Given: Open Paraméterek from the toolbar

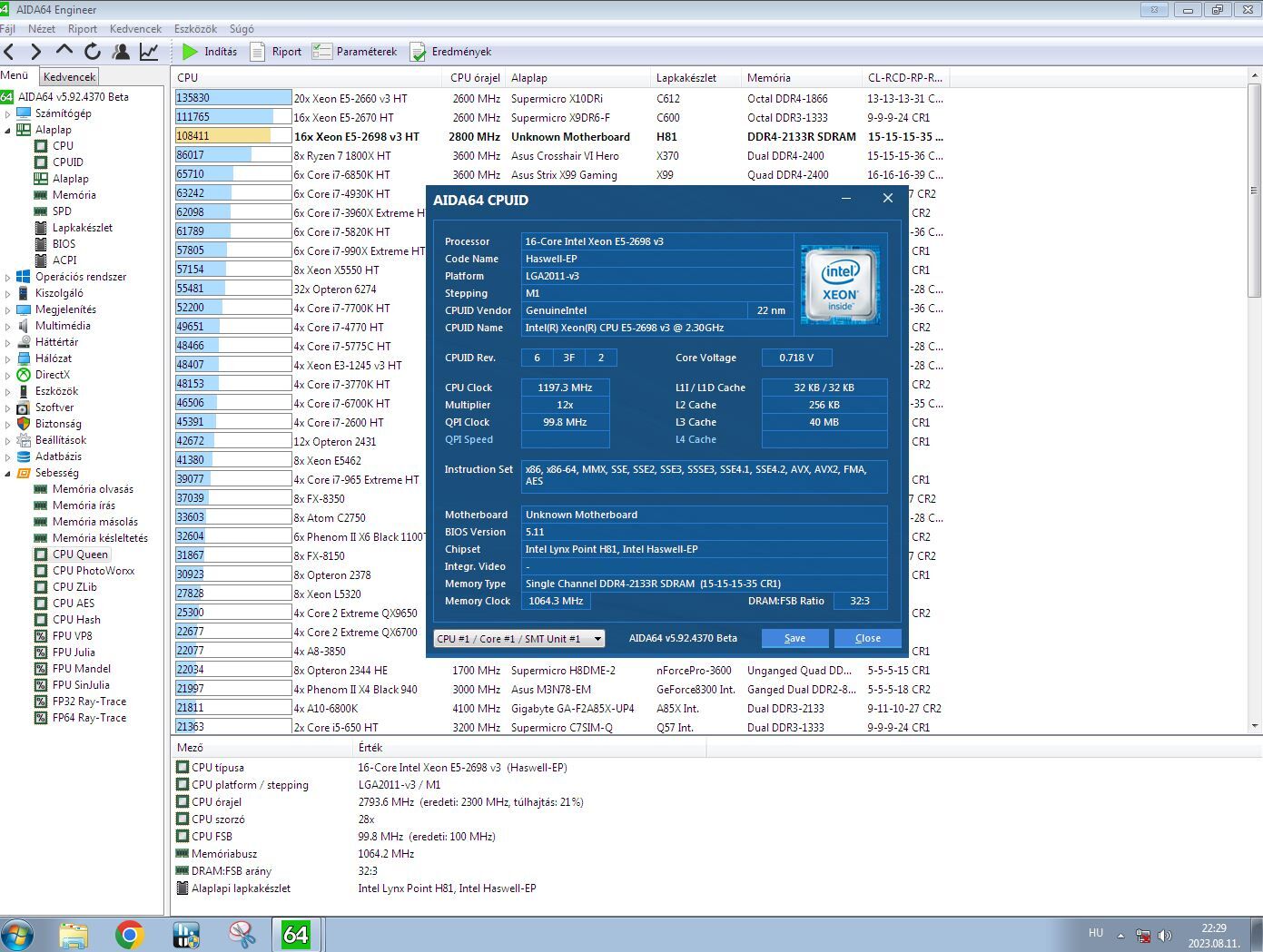Looking at the screenshot, I should point(355,52).
